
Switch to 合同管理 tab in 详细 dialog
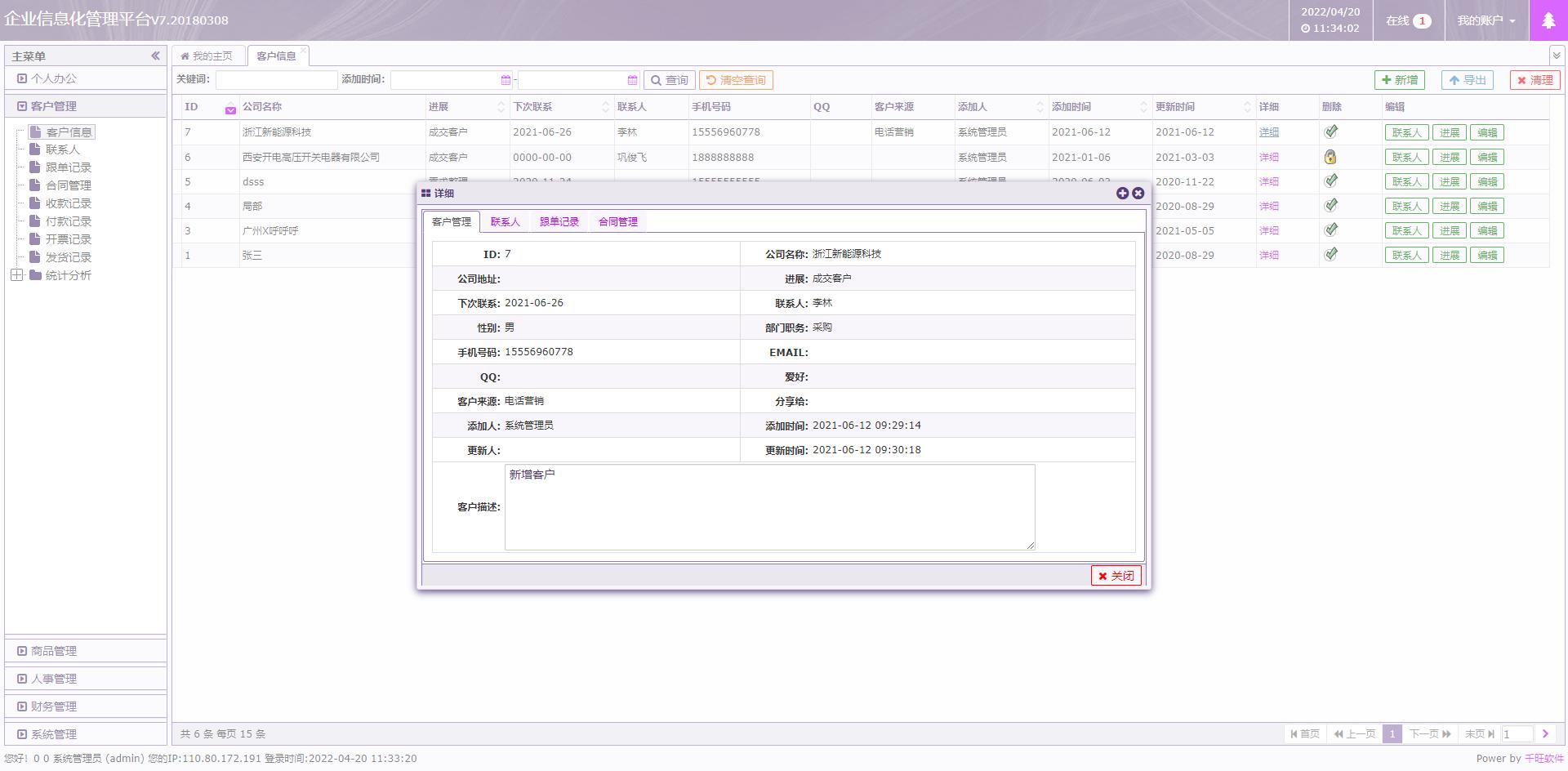point(617,221)
